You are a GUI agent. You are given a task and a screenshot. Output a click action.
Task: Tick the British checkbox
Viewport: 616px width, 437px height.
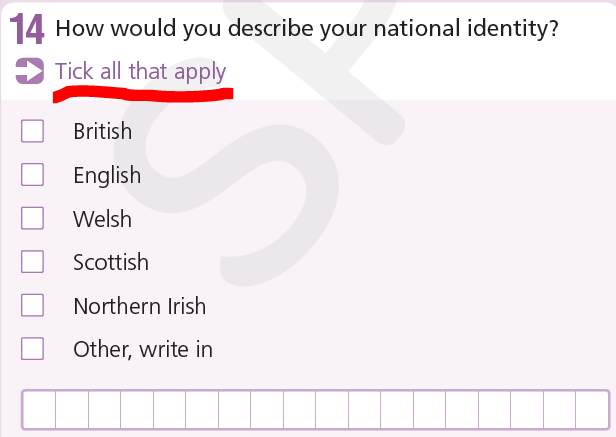pyautogui.click(x=32, y=131)
